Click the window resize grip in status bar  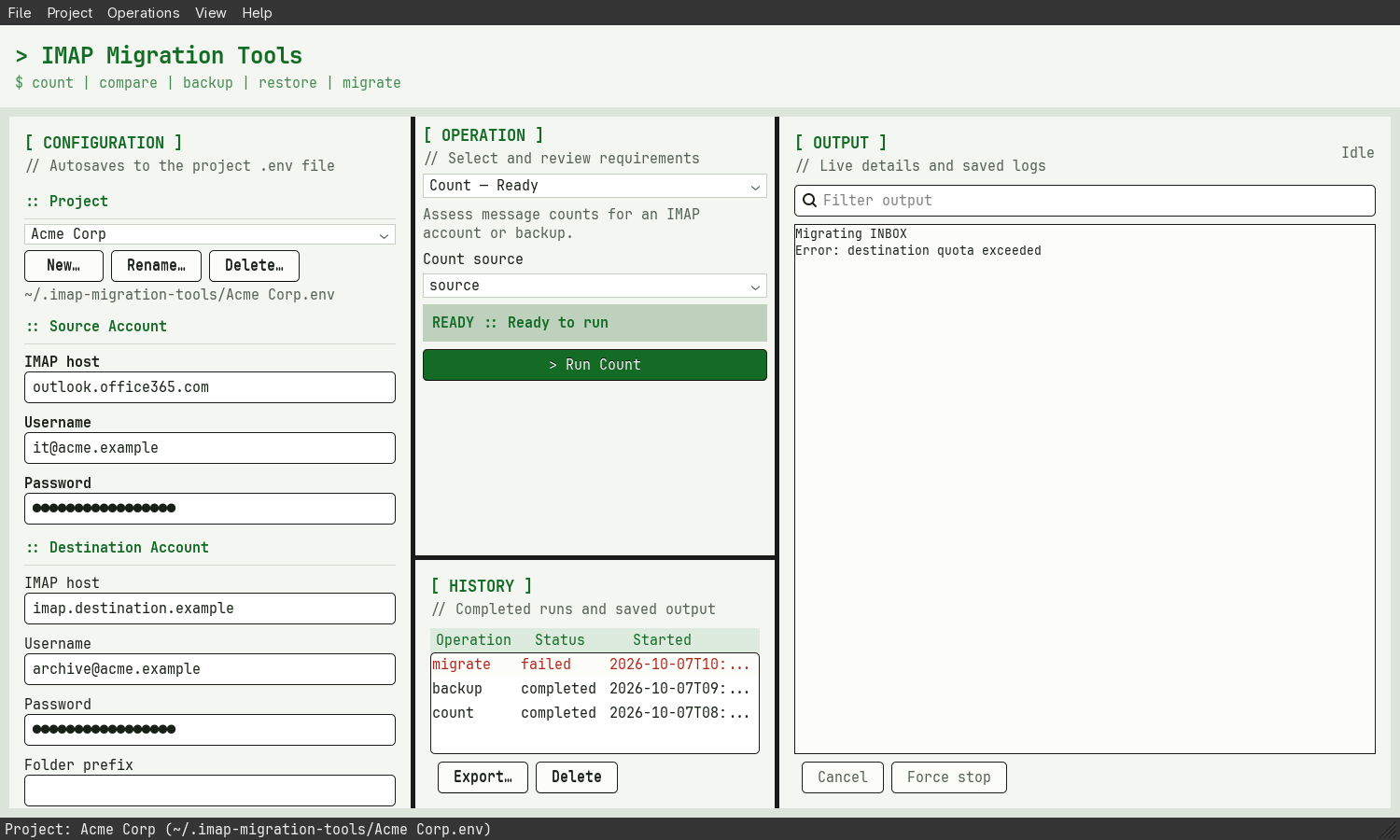click(1390, 830)
